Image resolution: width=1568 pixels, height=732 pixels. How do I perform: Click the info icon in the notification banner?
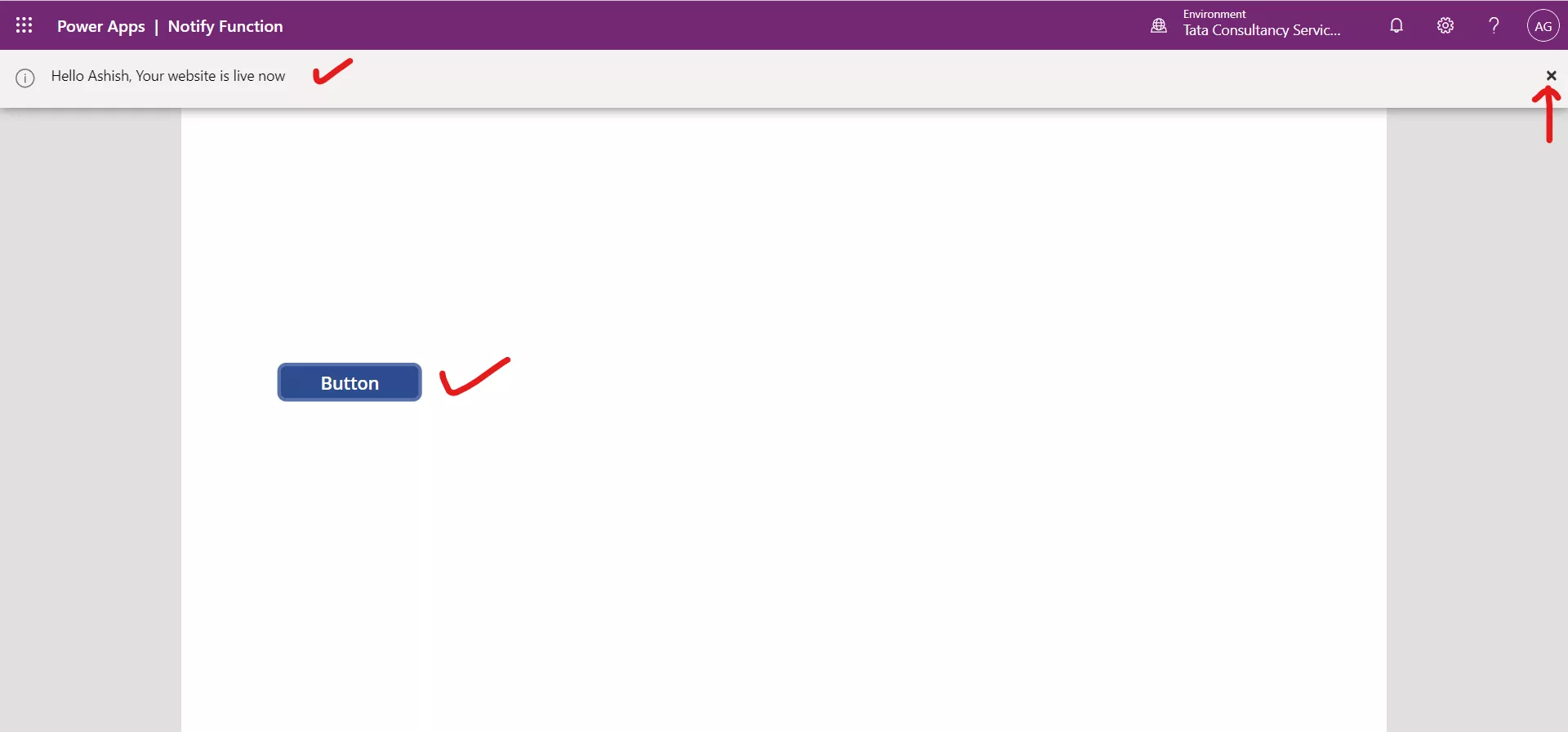click(25, 78)
